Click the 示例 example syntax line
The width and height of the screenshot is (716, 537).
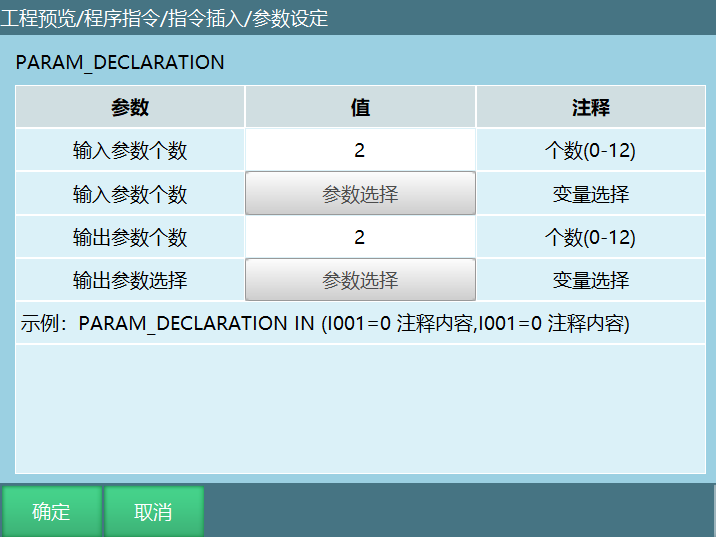click(325, 324)
